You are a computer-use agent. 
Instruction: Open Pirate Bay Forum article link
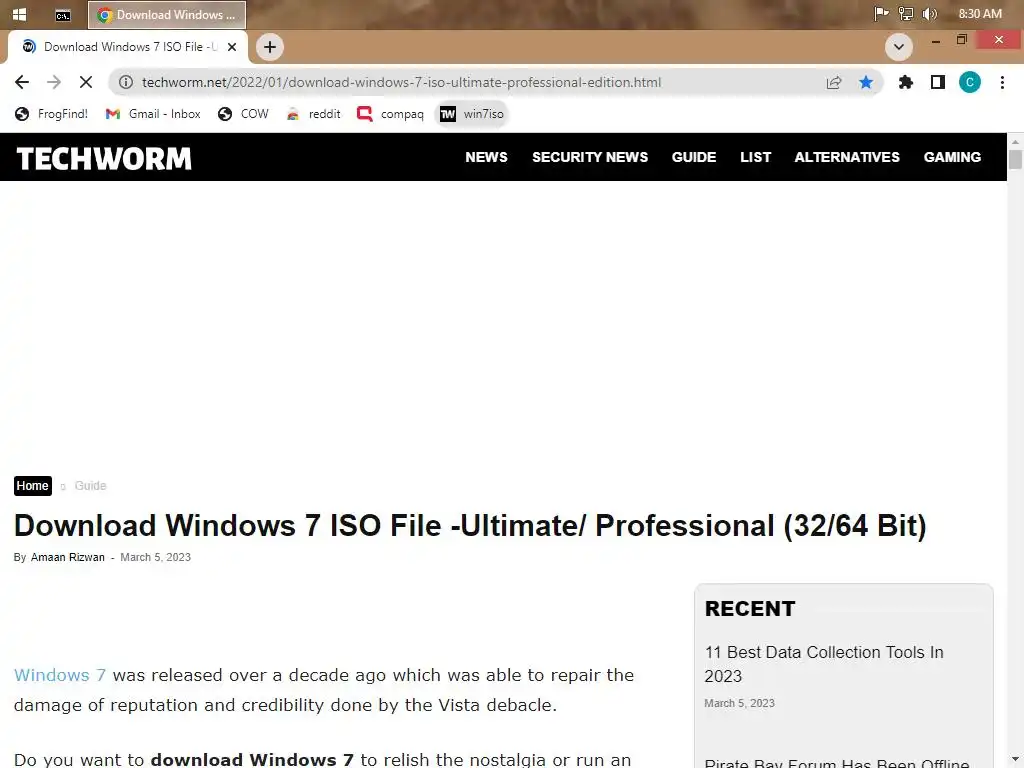(837, 762)
